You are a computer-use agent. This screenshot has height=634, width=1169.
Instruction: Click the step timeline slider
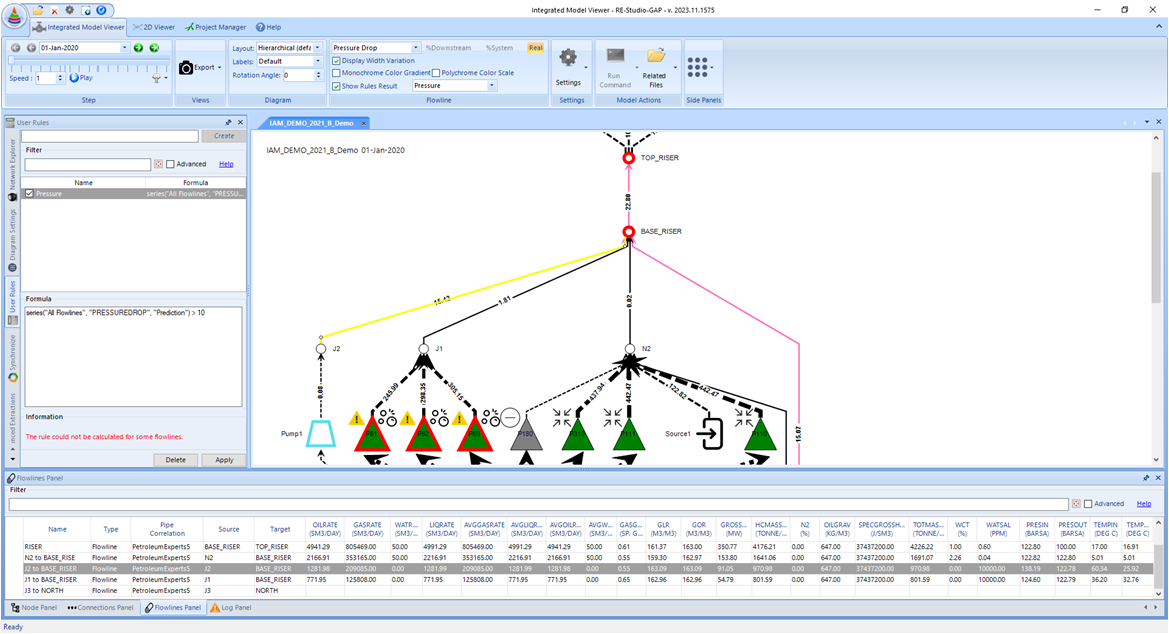pos(89,61)
